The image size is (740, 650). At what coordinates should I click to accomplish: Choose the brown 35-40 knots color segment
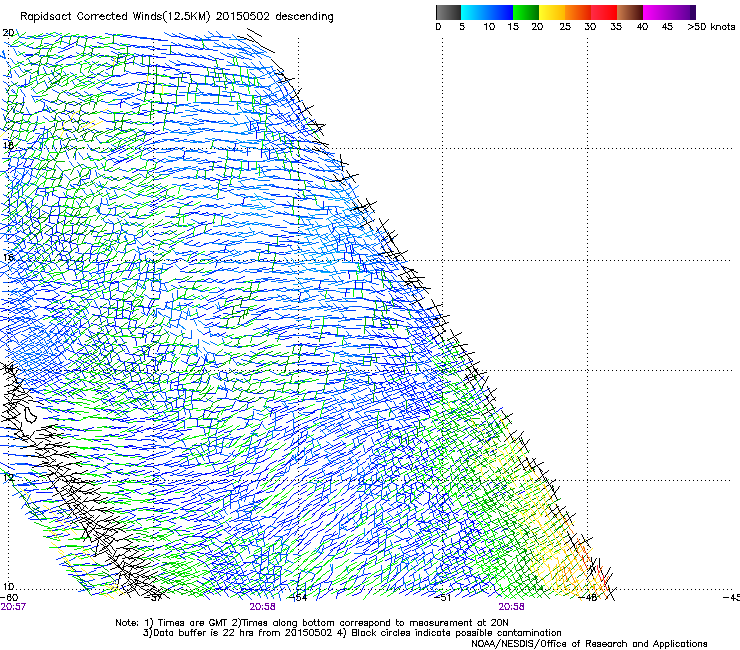coord(630,12)
